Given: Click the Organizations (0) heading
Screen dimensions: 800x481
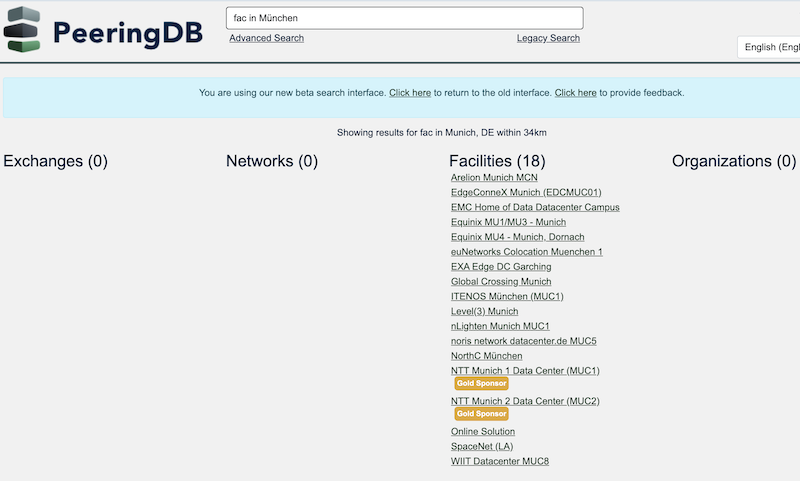Looking at the screenshot, I should point(734,161).
